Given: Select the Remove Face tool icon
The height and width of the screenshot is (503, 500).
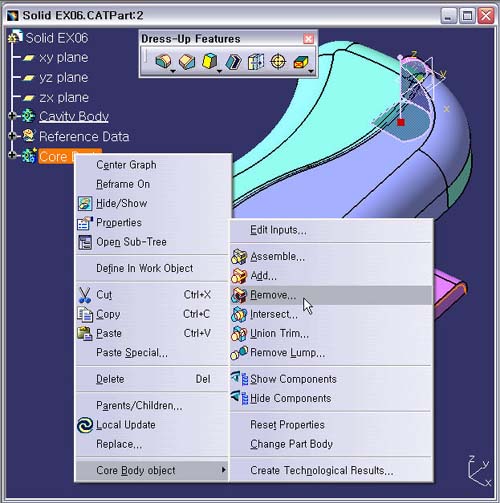Looking at the screenshot, I should pyautogui.click(x=301, y=62).
